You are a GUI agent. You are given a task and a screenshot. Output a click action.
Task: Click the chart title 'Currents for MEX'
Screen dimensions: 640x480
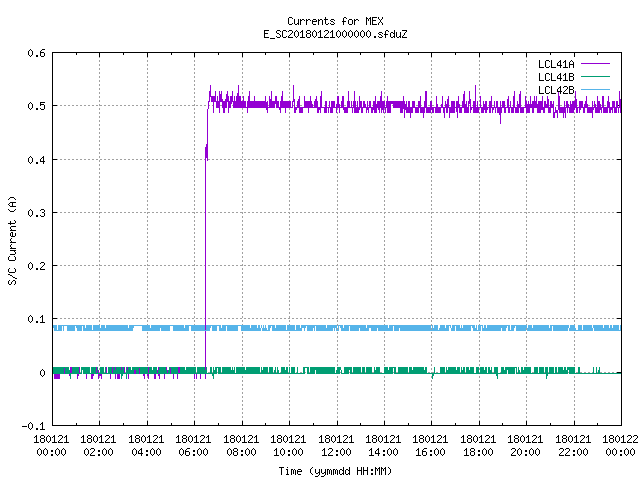click(x=335, y=21)
